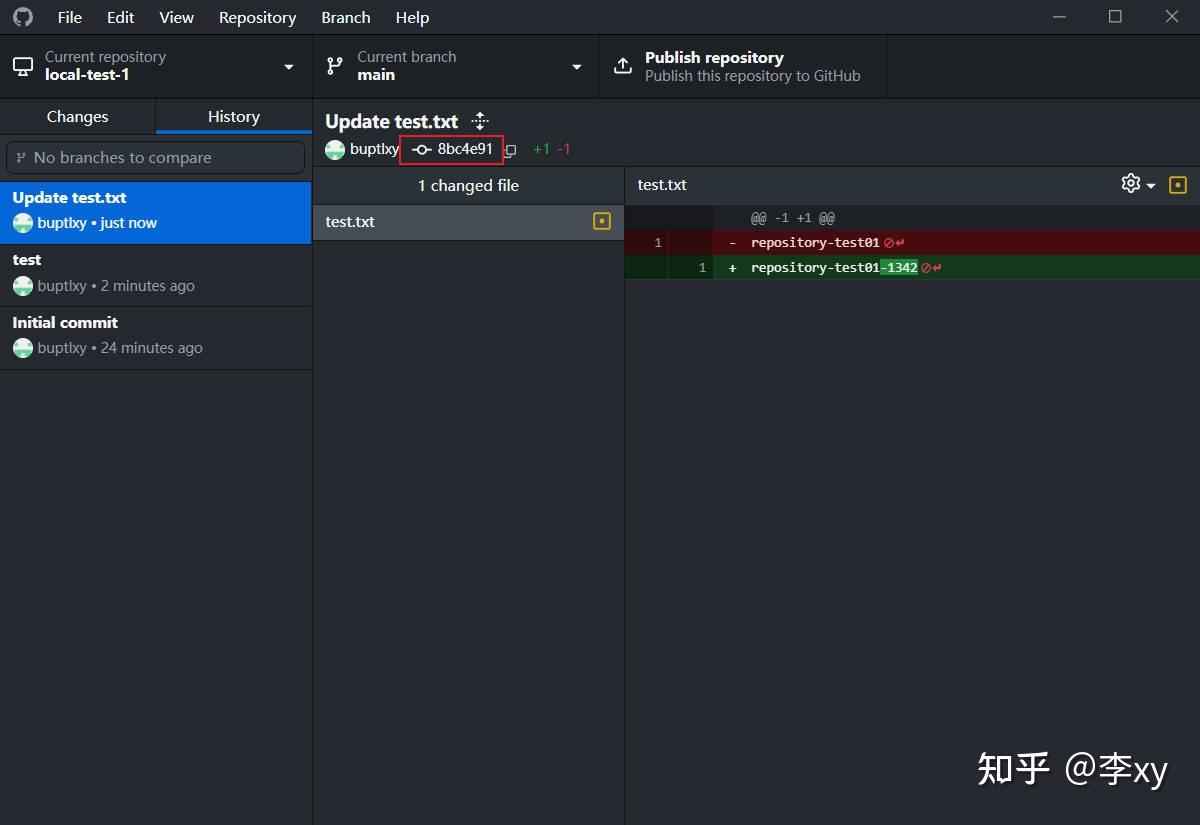Switch to the Changes tab
This screenshot has width=1200, height=825.
tap(78, 117)
